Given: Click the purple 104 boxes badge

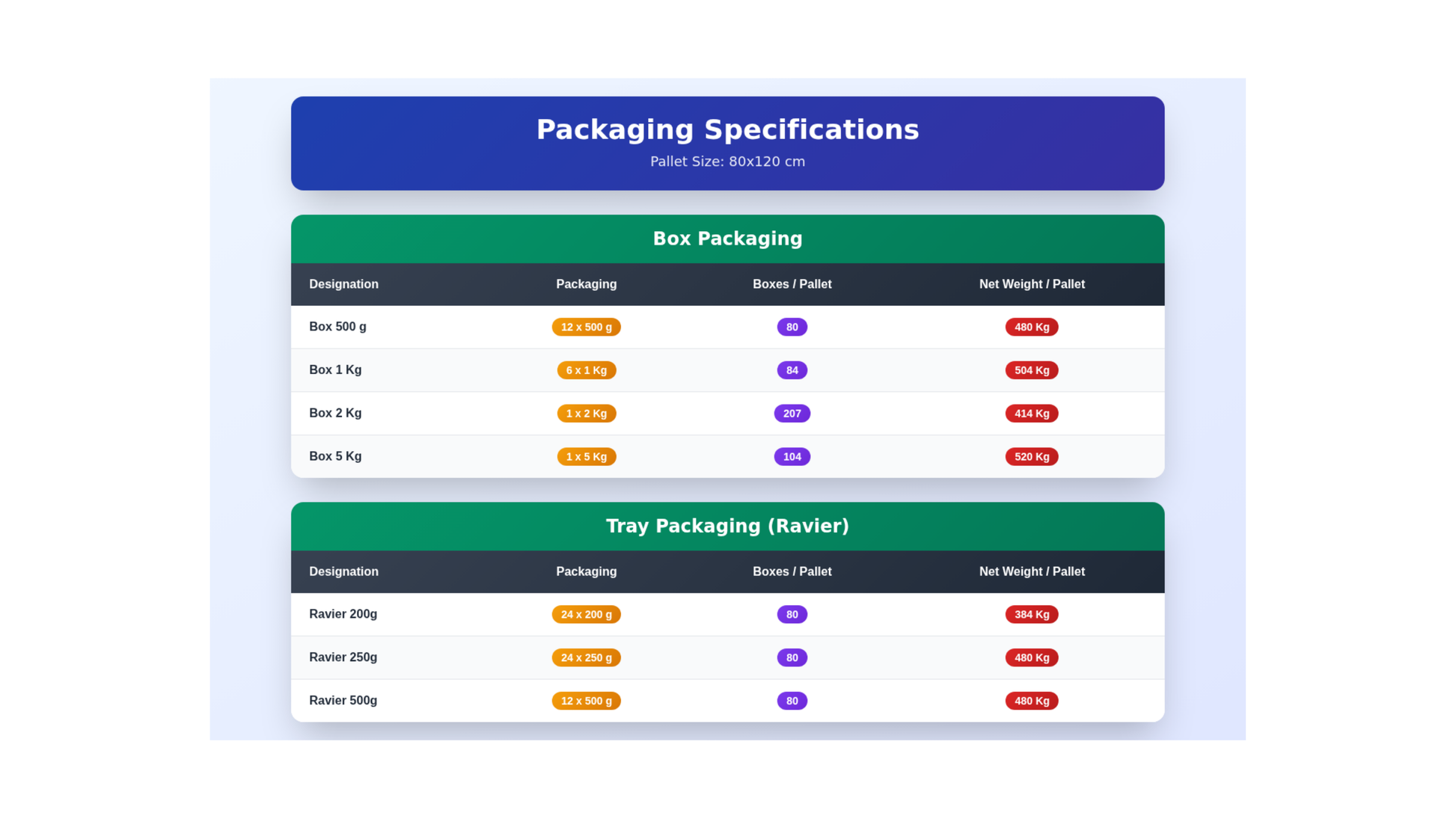Looking at the screenshot, I should tap(792, 456).
